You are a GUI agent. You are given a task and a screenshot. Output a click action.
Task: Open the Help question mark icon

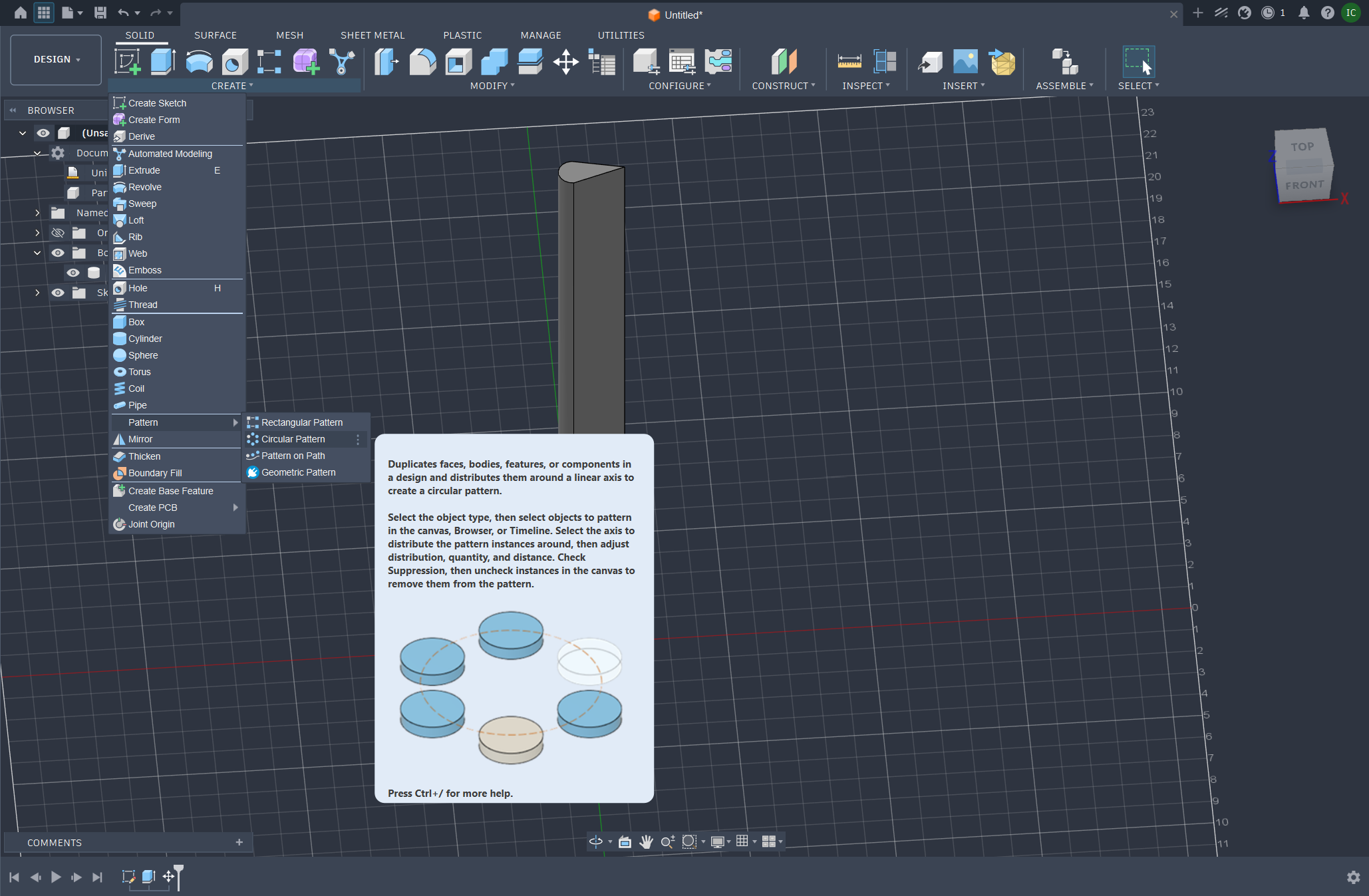[1328, 13]
